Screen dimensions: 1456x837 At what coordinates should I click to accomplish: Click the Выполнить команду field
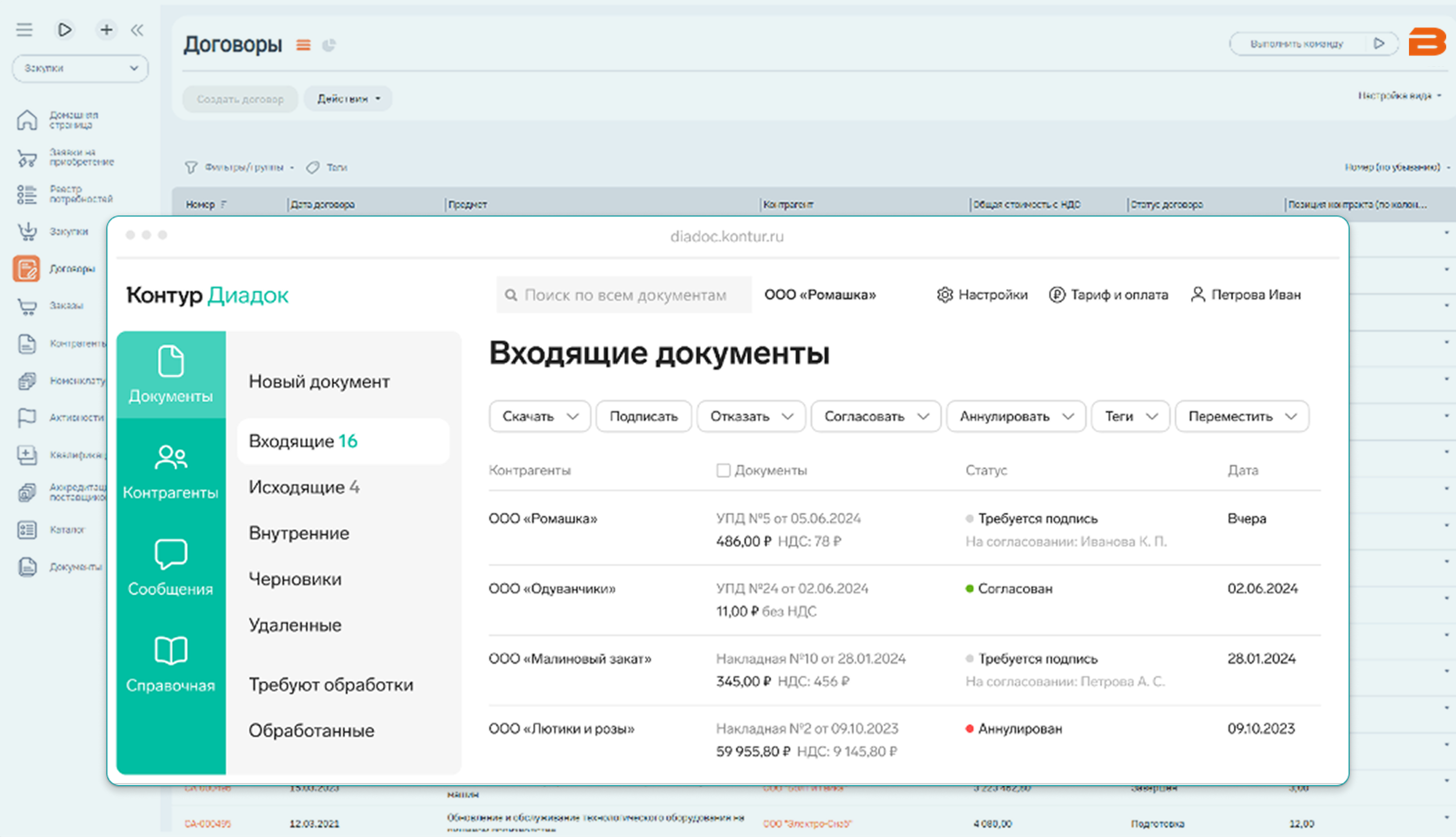pyautogui.click(x=1313, y=44)
